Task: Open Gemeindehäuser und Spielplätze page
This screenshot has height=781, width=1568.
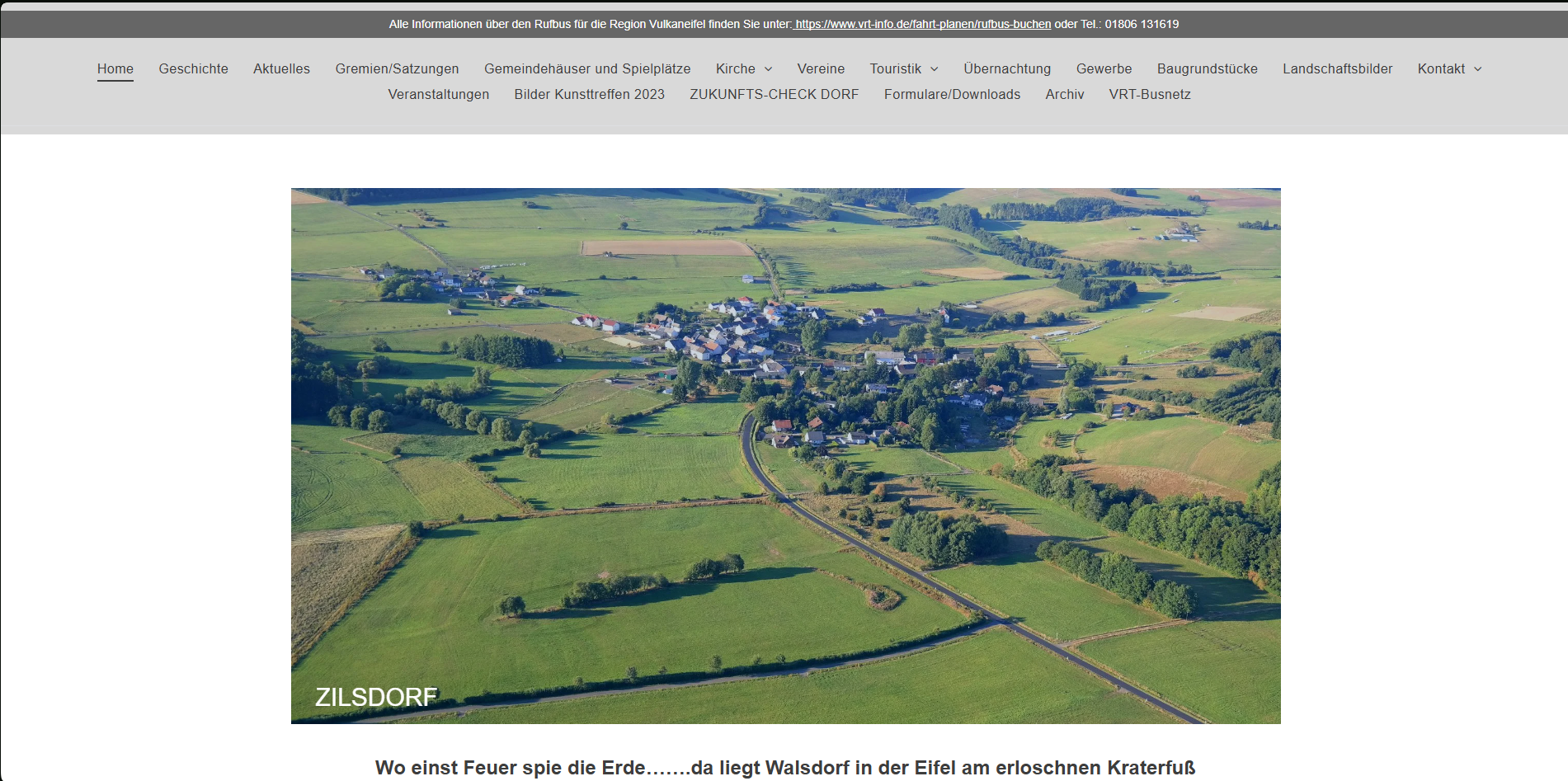Action: [x=587, y=69]
